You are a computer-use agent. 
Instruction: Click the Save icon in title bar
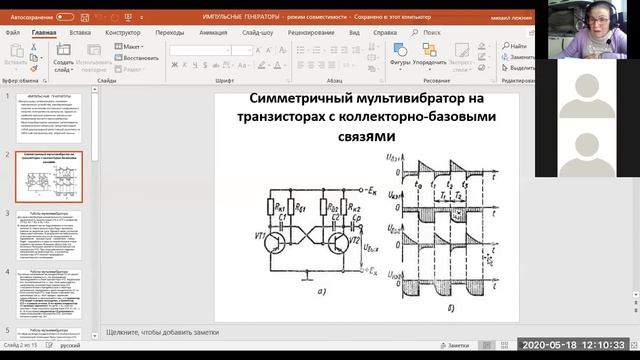84,18
